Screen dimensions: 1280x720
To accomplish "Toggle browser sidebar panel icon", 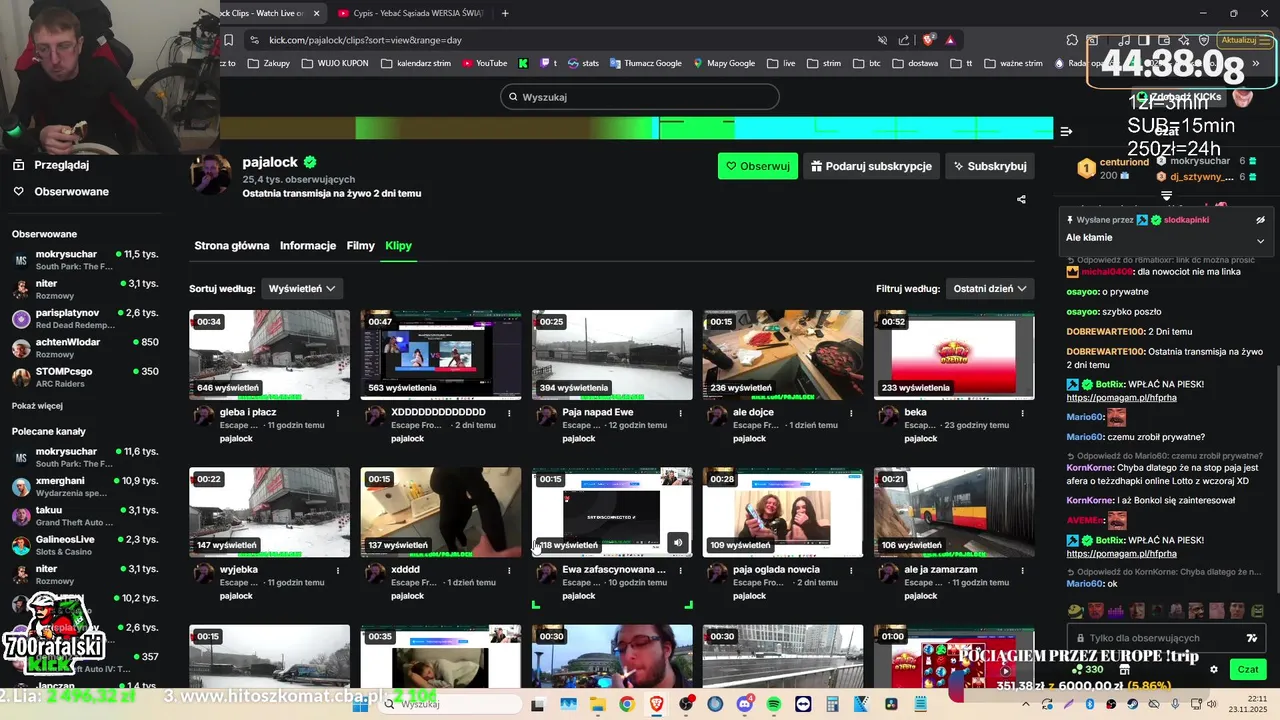I will click(x=1144, y=40).
